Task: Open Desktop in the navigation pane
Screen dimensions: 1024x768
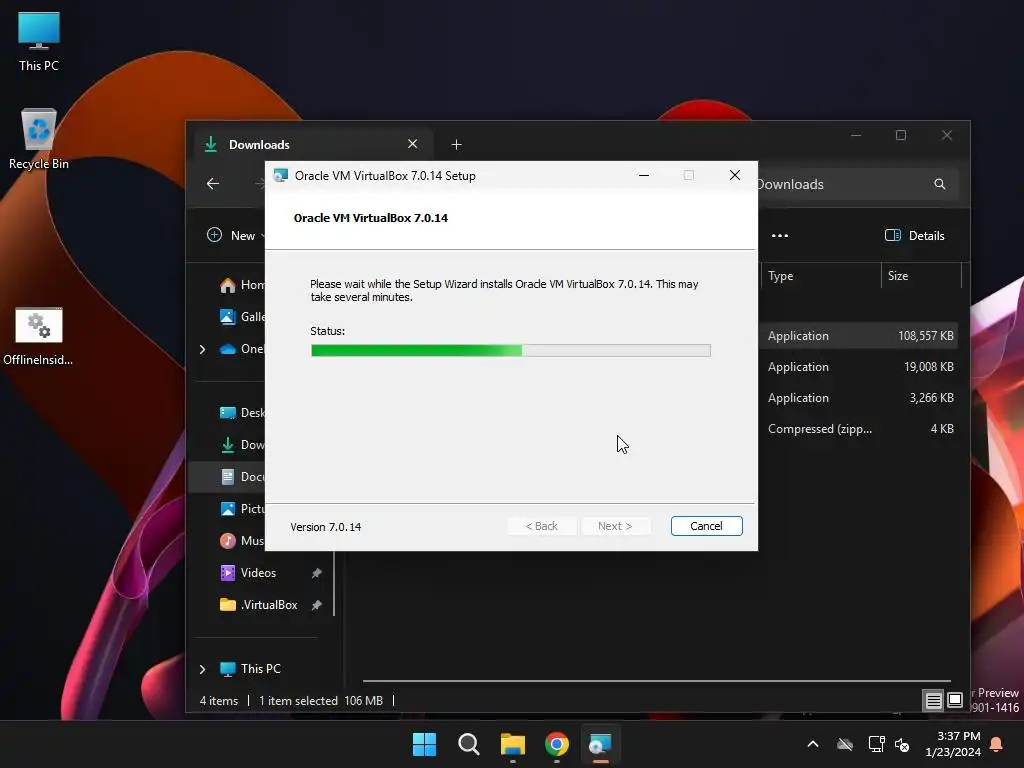Action: click(242, 413)
